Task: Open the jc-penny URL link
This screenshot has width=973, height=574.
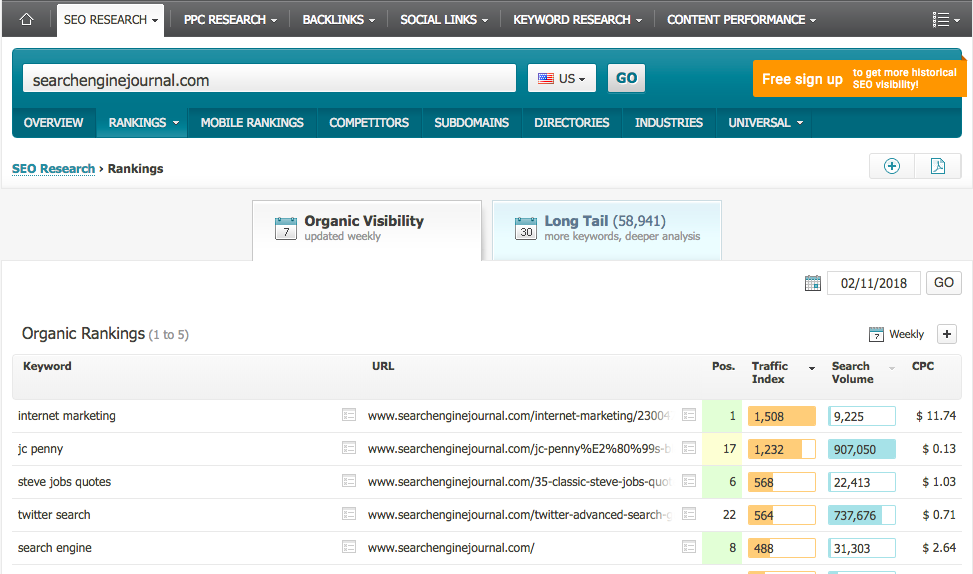Action: (519, 449)
